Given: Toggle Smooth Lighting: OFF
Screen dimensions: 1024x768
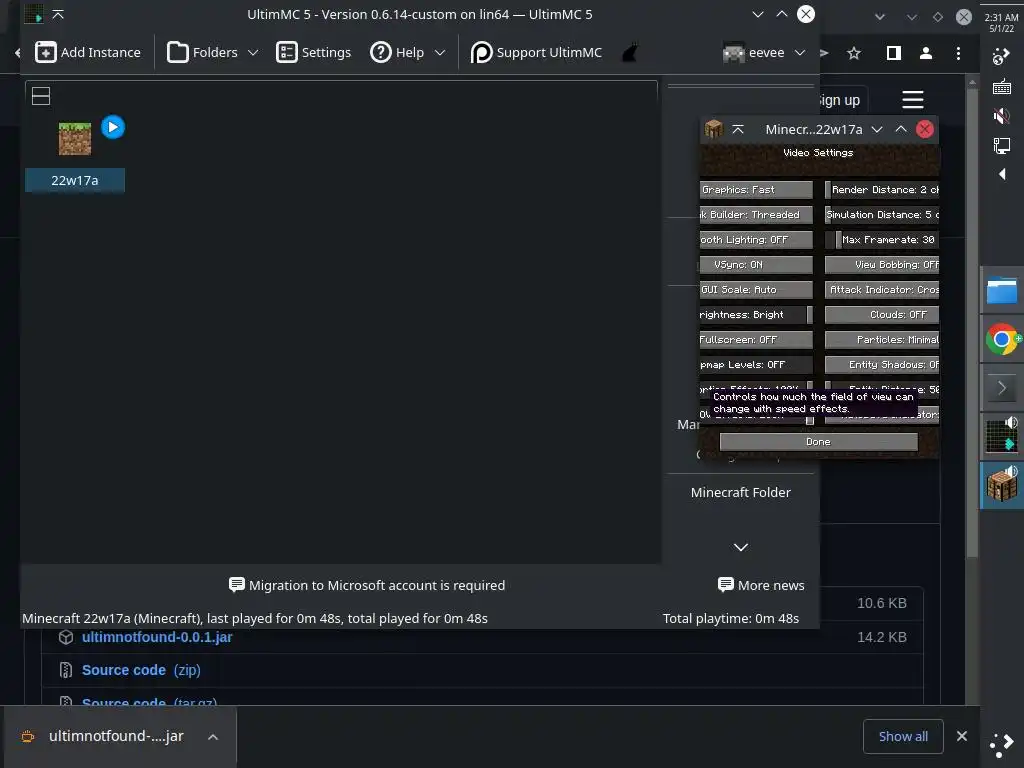Looking at the screenshot, I should pos(756,240).
